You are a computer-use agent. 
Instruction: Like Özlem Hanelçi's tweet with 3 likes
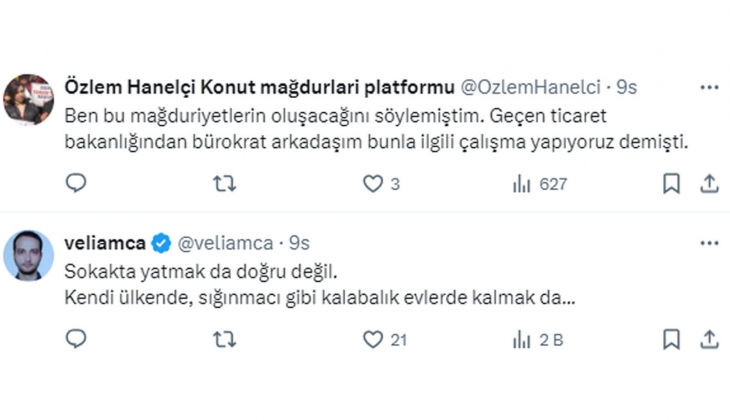point(373,184)
